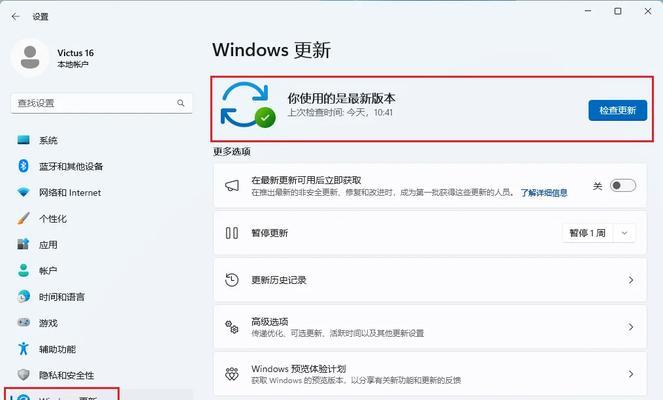Open 更新历史记录 with its chevron

click(630, 280)
